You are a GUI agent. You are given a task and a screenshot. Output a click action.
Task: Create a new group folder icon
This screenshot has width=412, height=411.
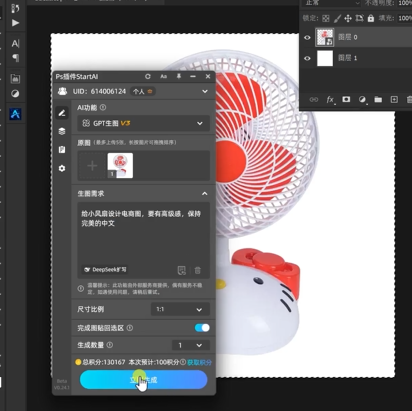click(x=378, y=99)
